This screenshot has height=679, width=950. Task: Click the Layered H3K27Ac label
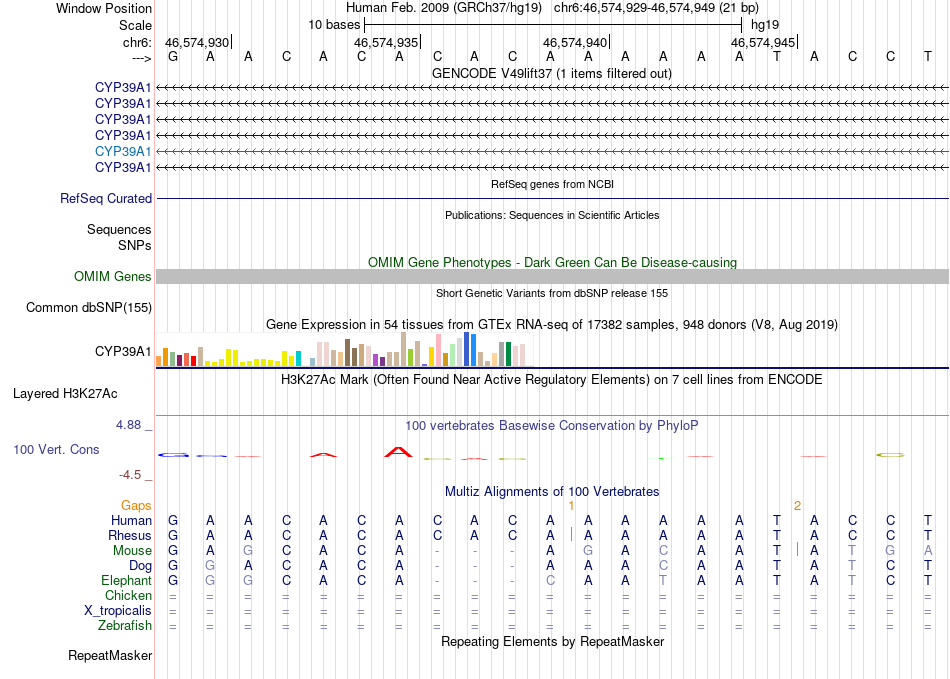[x=65, y=394]
